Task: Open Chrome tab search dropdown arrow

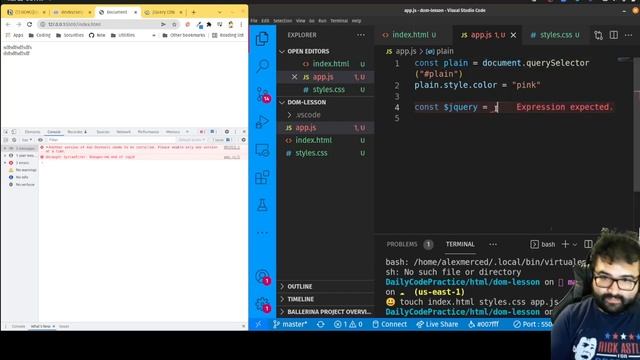Action: [220, 12]
